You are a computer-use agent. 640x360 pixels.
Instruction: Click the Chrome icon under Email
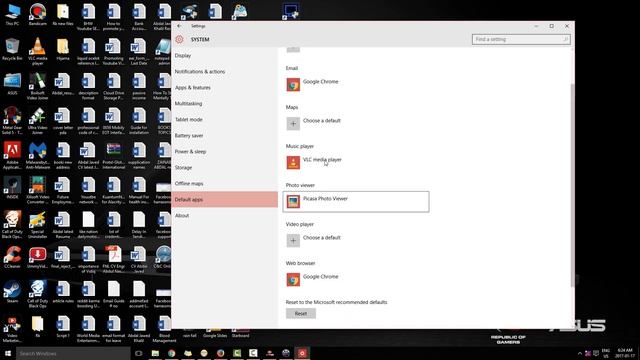point(293,85)
